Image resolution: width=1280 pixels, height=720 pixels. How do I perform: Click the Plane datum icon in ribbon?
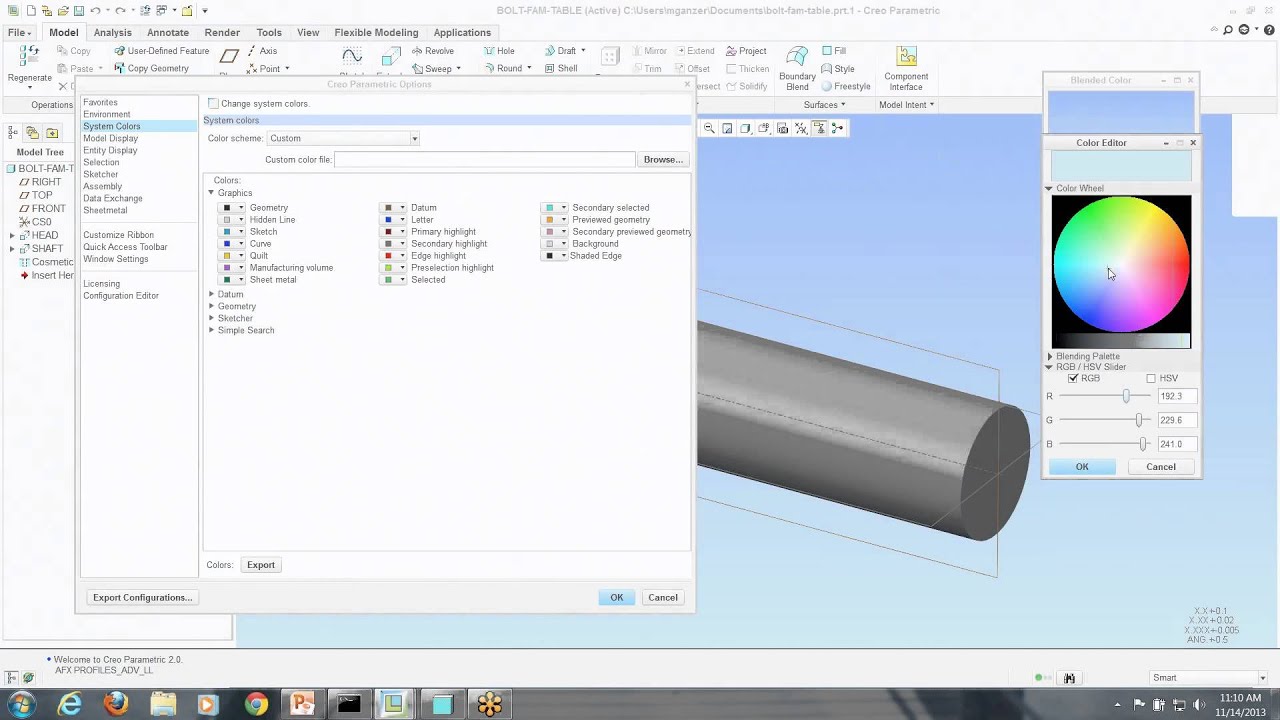(229, 57)
